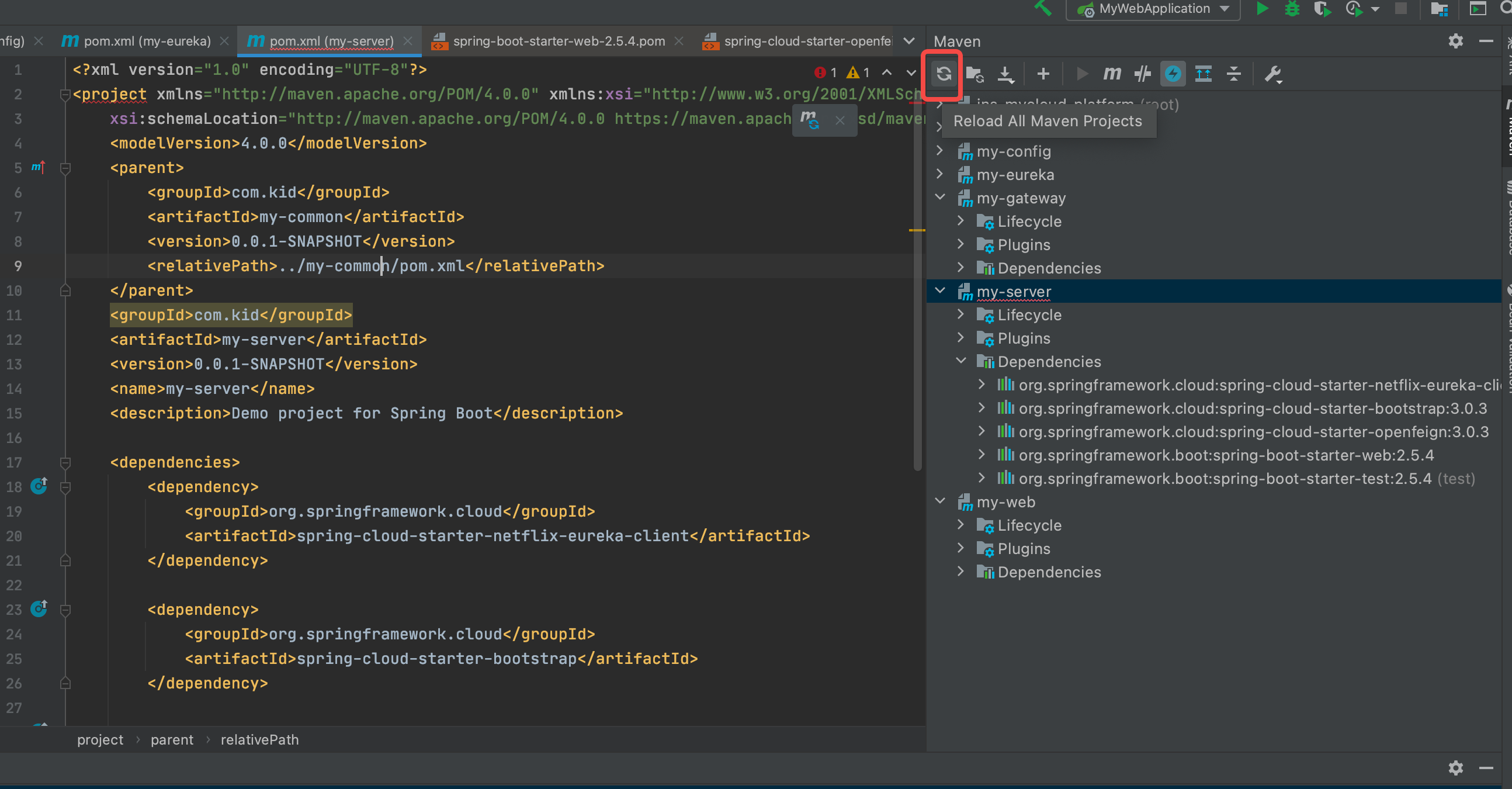Open the run configuration dropdown MyWebApplication

pos(1152,9)
